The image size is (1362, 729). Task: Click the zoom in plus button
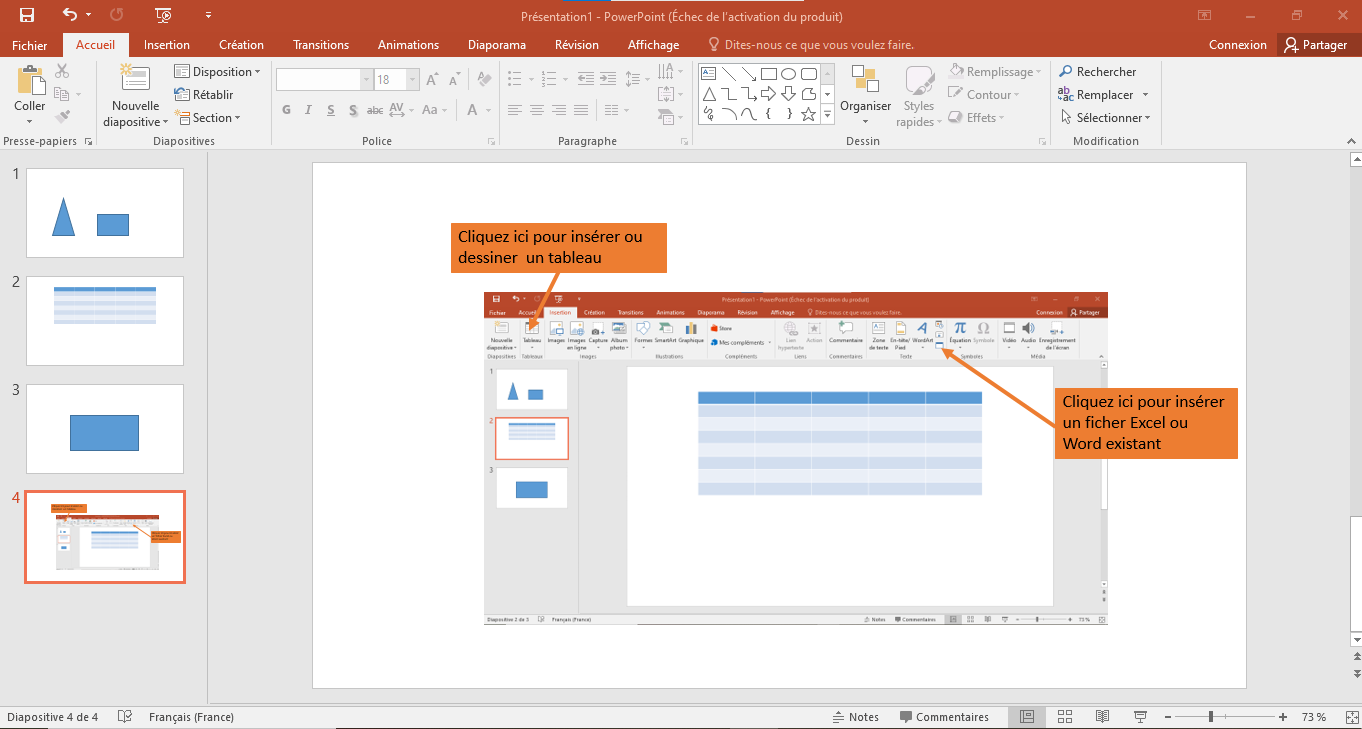point(1283,717)
